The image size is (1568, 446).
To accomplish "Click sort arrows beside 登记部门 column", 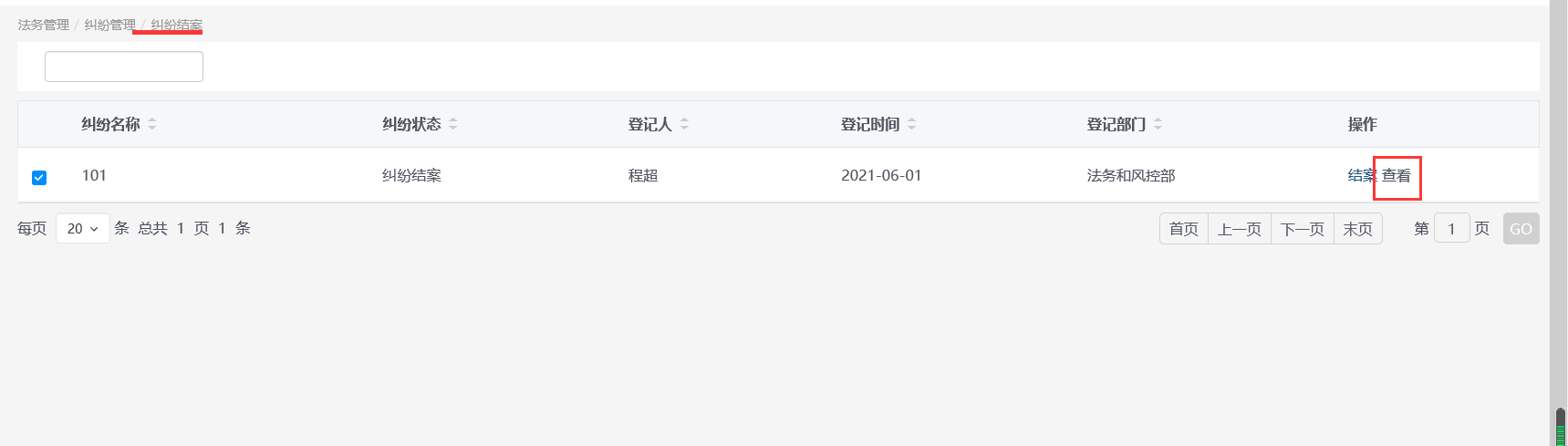I will [1158, 124].
